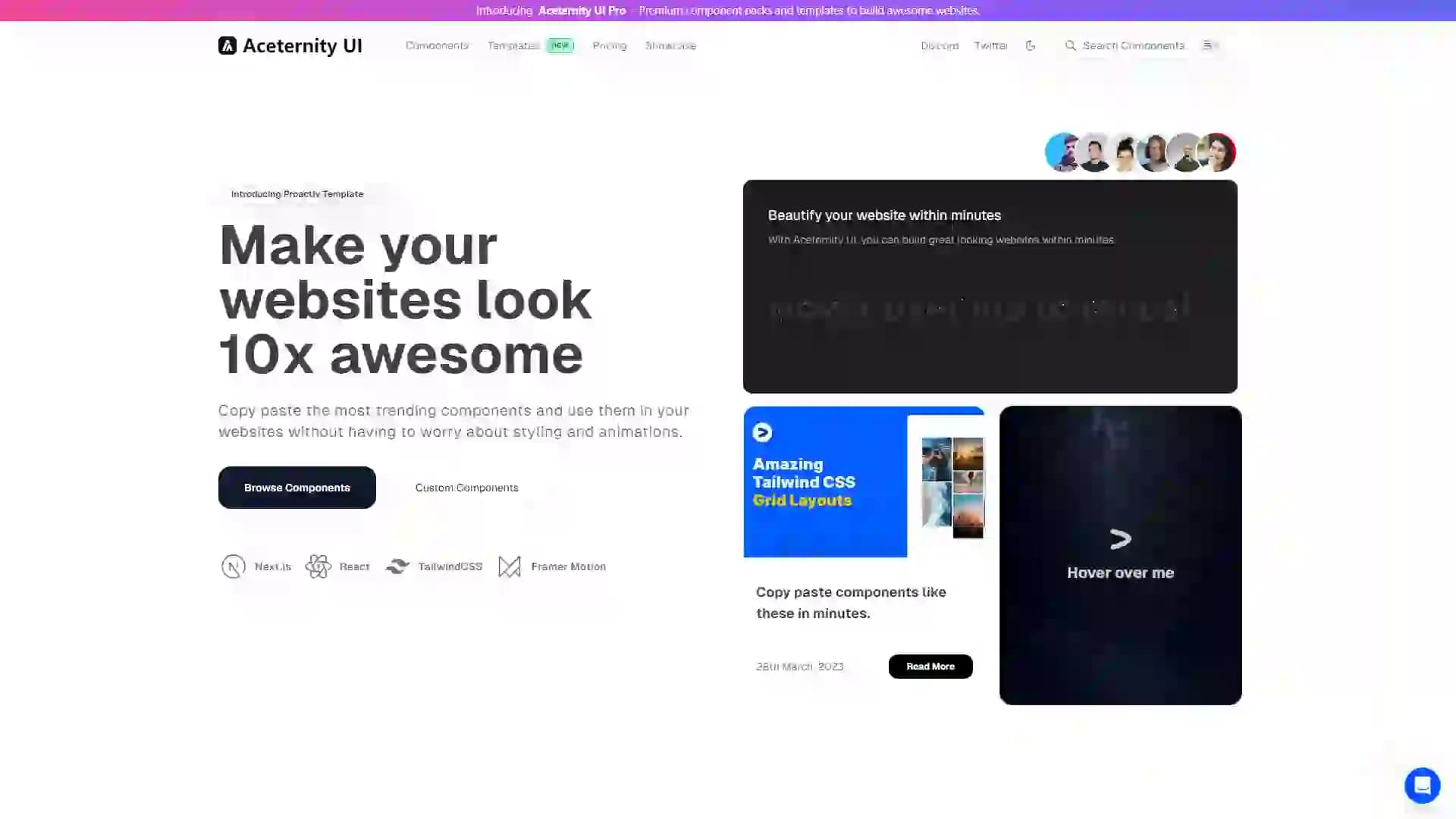This screenshot has width=1456, height=819.
Task: Click the Discord icon in navbar
Action: pos(939,45)
